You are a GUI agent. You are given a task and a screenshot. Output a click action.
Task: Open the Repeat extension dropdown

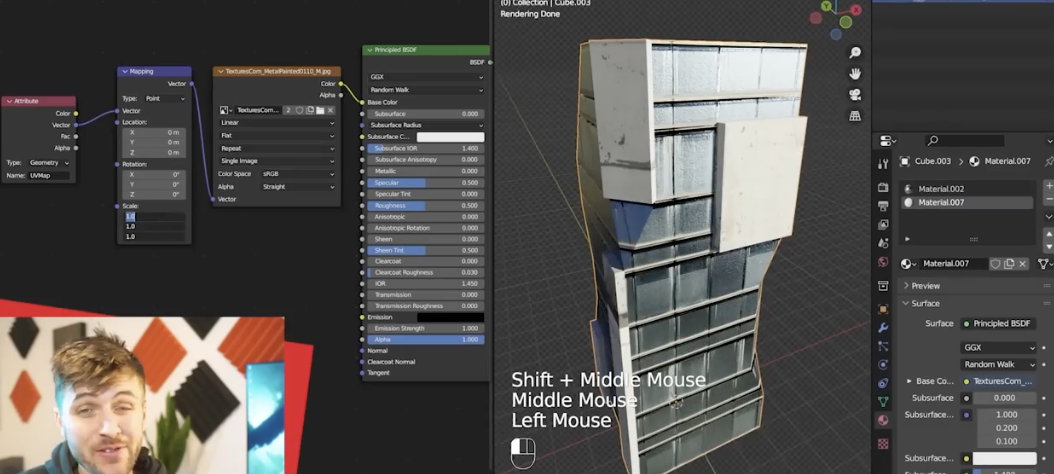click(x=277, y=149)
